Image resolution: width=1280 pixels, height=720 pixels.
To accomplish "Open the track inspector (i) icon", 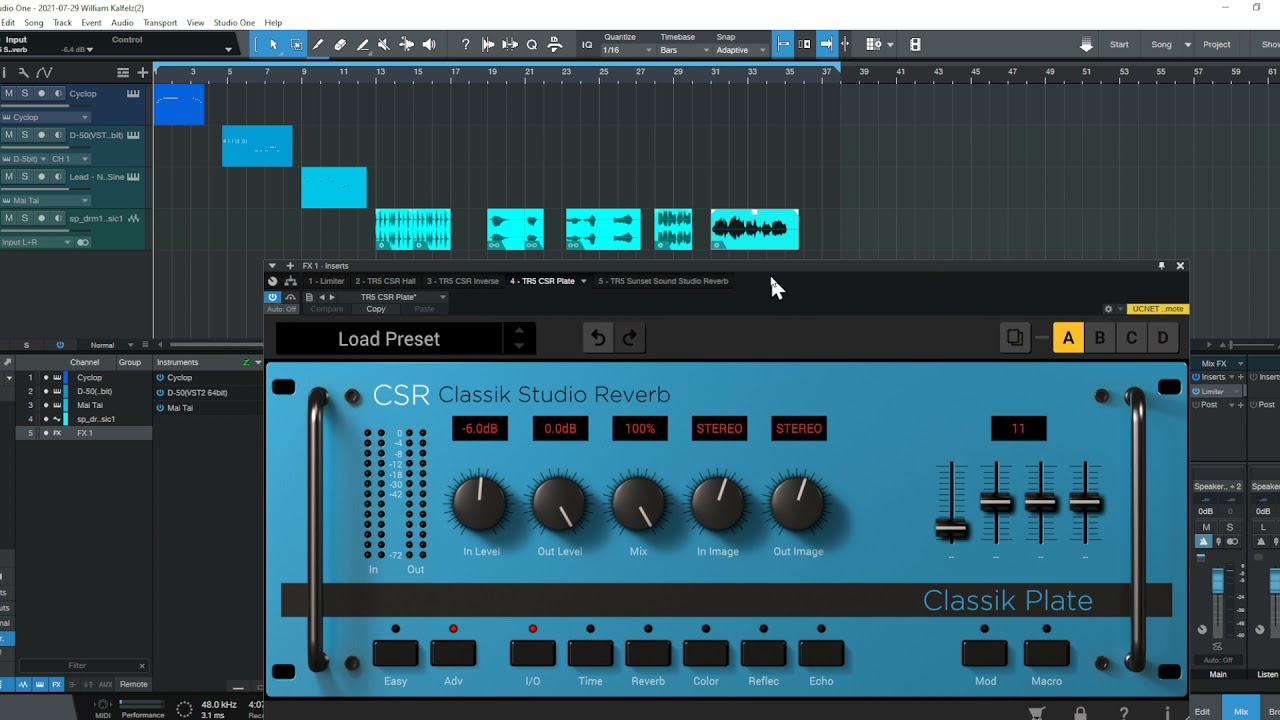I will click(x=5, y=72).
